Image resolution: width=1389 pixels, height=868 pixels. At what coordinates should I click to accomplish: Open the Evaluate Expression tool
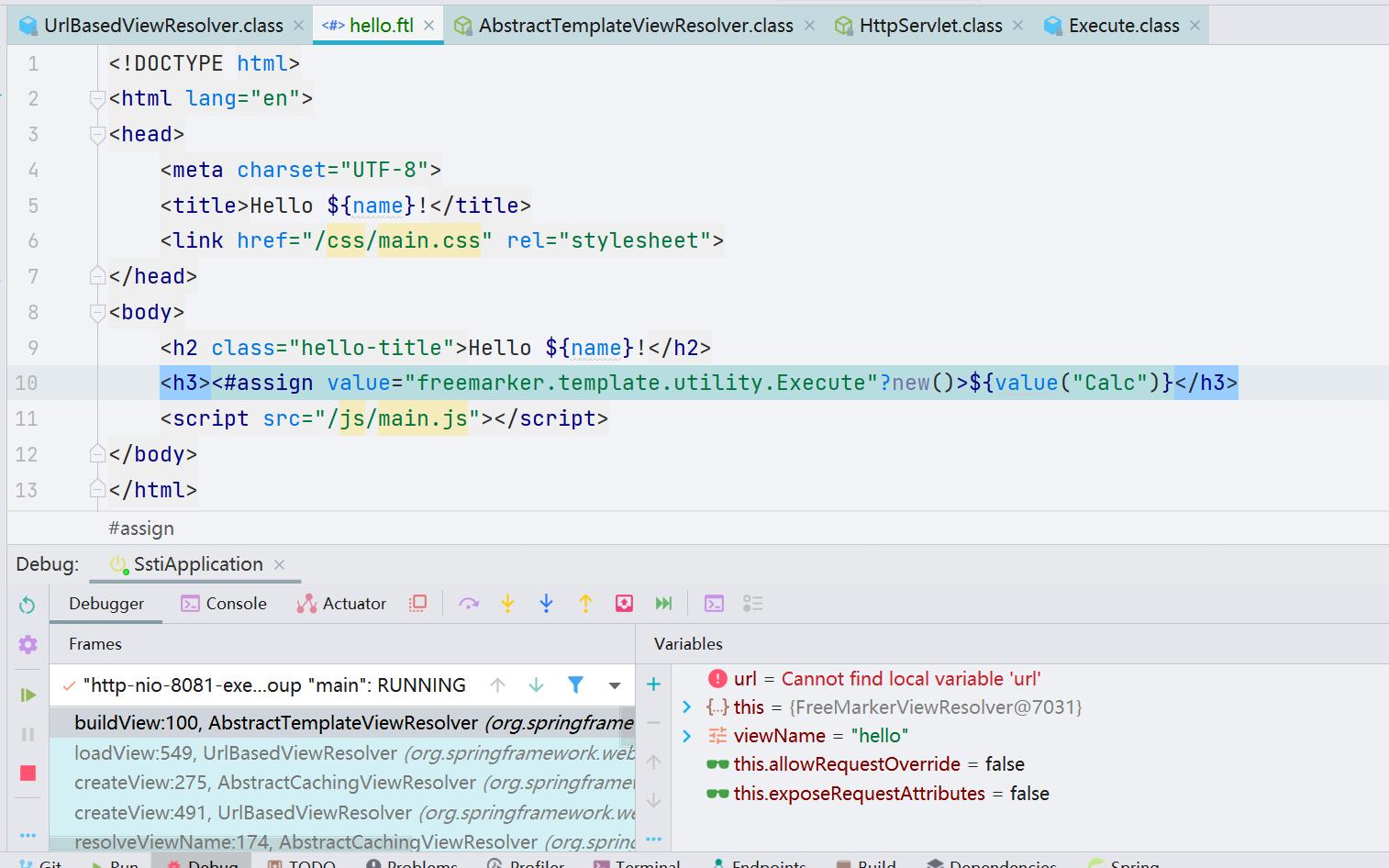(715, 603)
